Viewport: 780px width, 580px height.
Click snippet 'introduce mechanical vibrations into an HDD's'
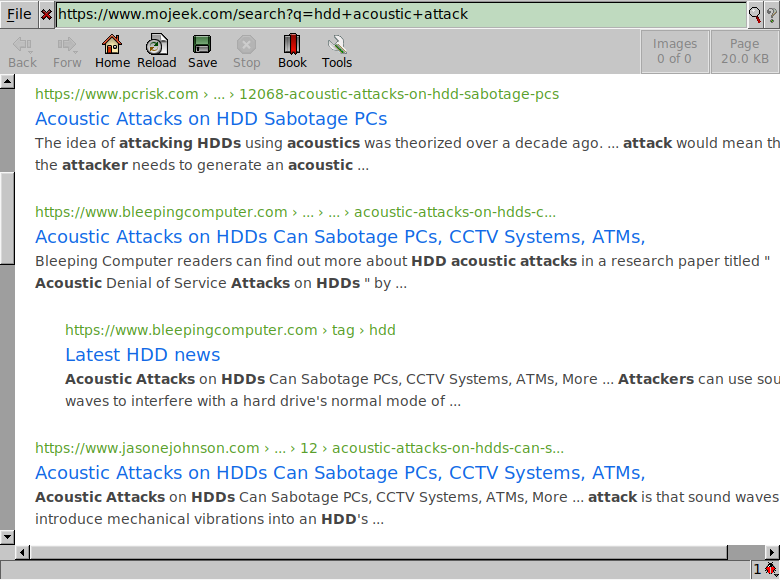(201, 519)
